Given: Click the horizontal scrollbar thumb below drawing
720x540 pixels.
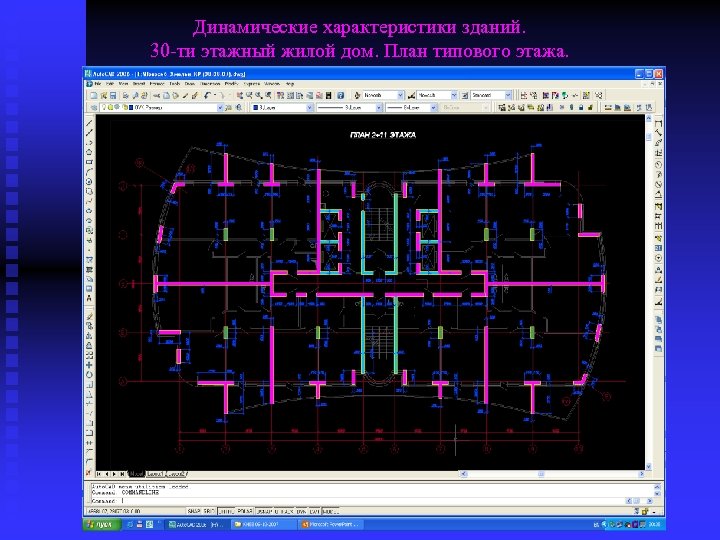Looking at the screenshot, I should (x=541, y=474).
